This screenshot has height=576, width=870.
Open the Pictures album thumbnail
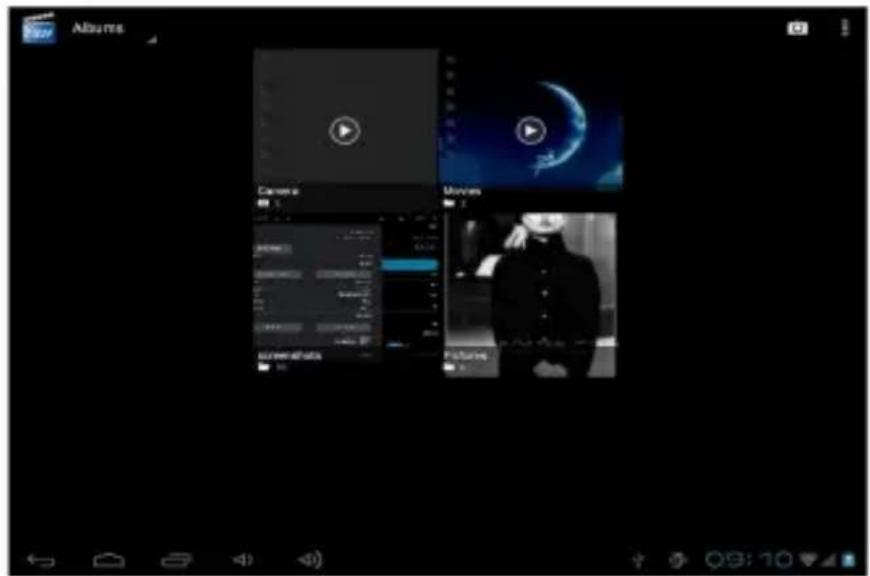point(530,295)
